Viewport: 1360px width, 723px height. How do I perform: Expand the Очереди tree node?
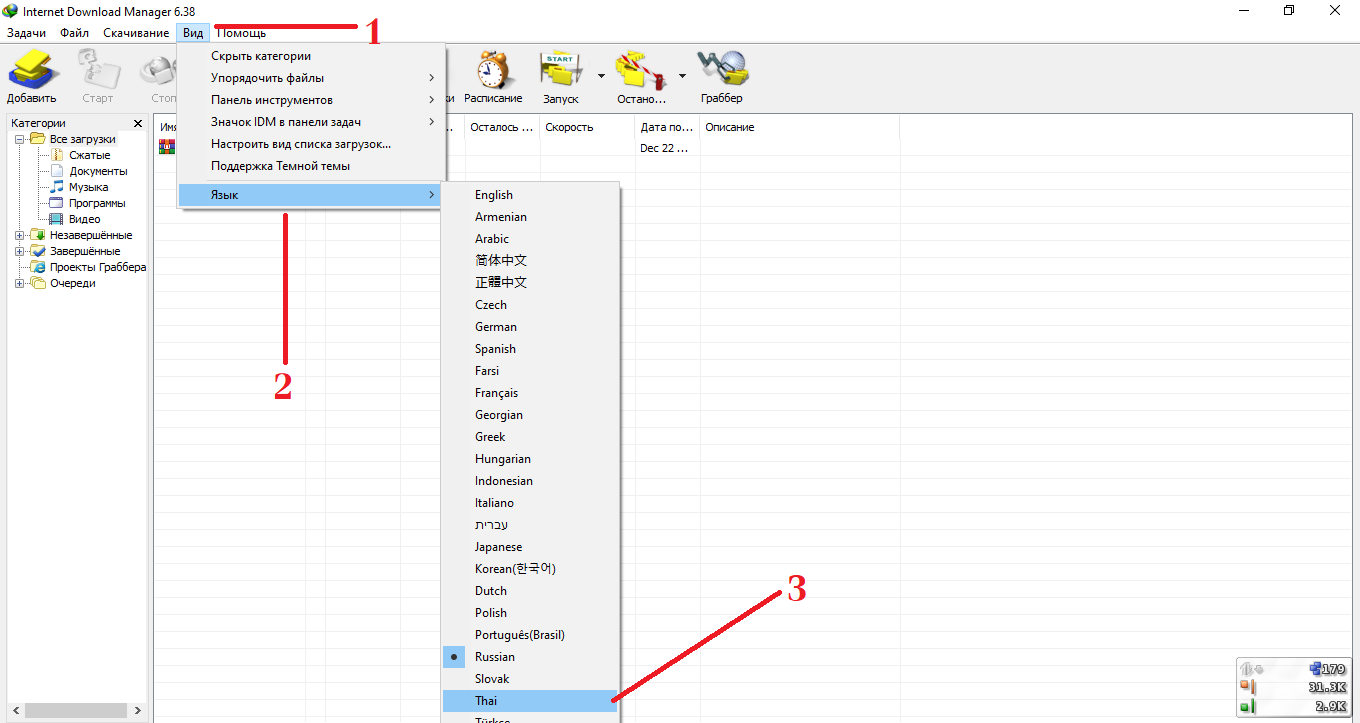pos(20,283)
